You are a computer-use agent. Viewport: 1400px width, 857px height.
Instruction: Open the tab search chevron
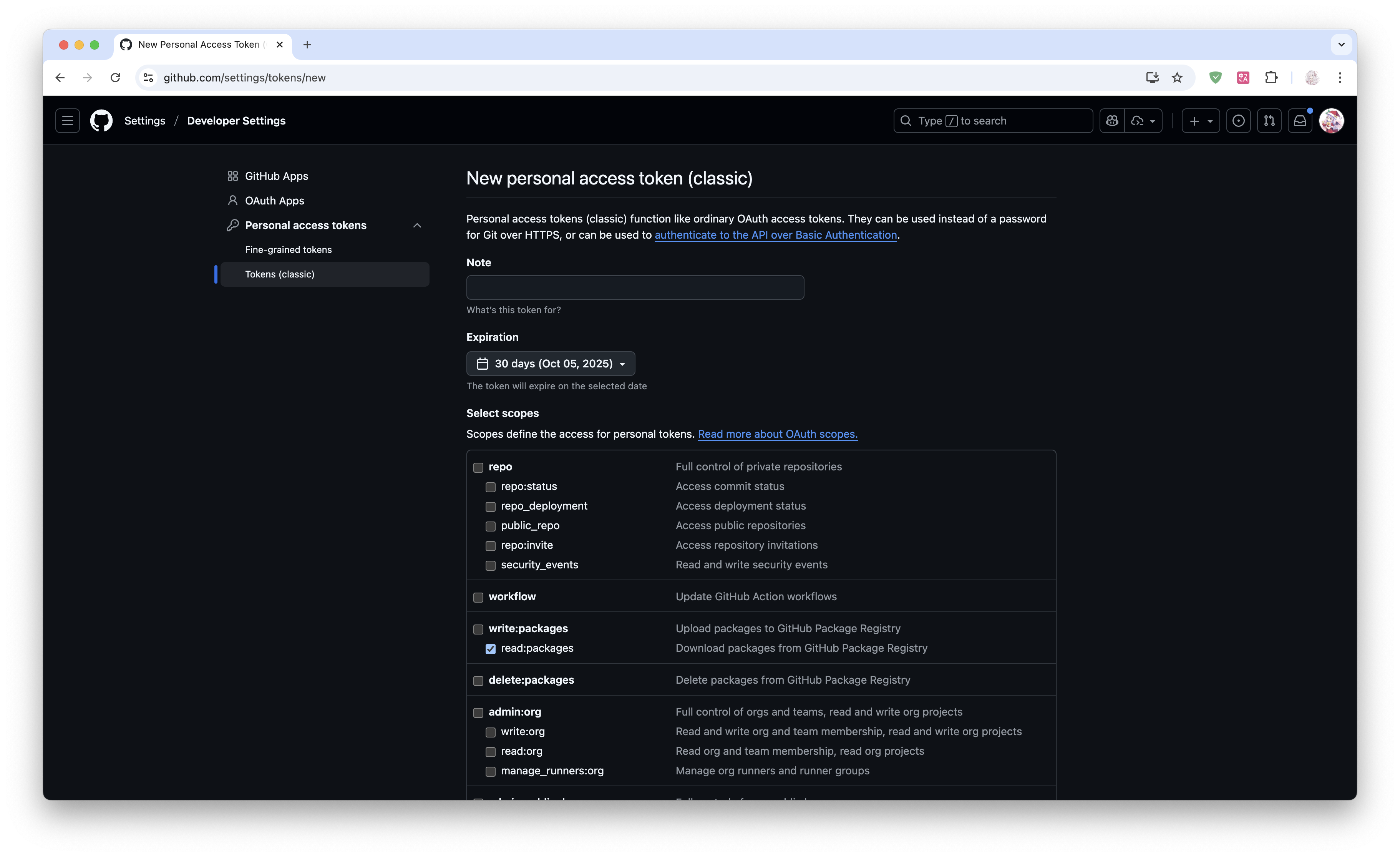1342,44
